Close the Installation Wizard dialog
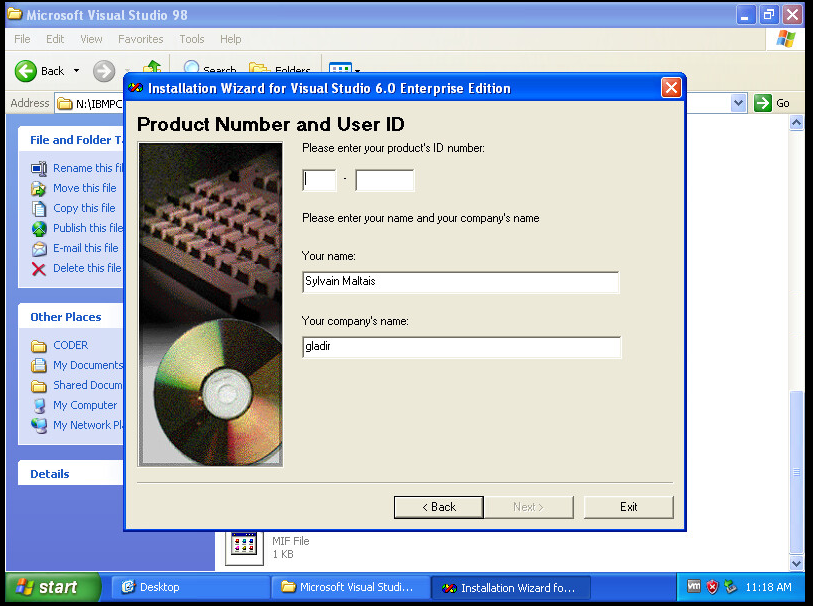 [x=671, y=88]
